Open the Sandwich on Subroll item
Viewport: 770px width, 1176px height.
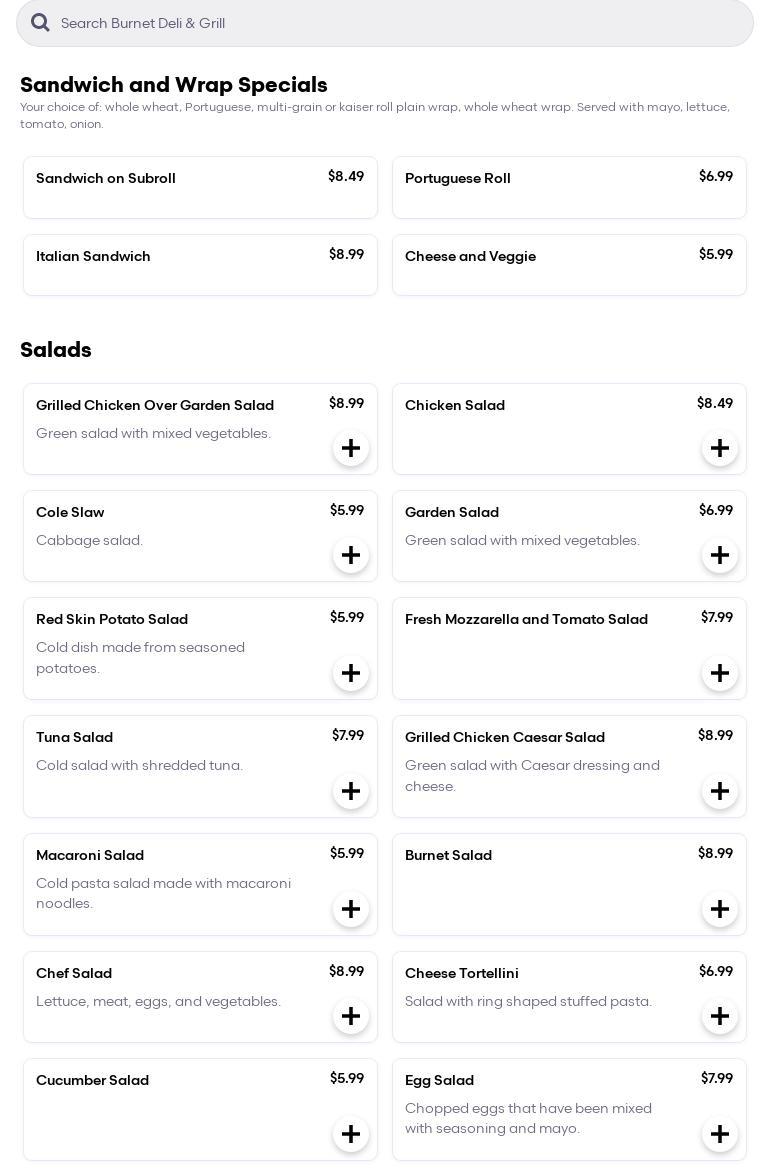coord(200,187)
